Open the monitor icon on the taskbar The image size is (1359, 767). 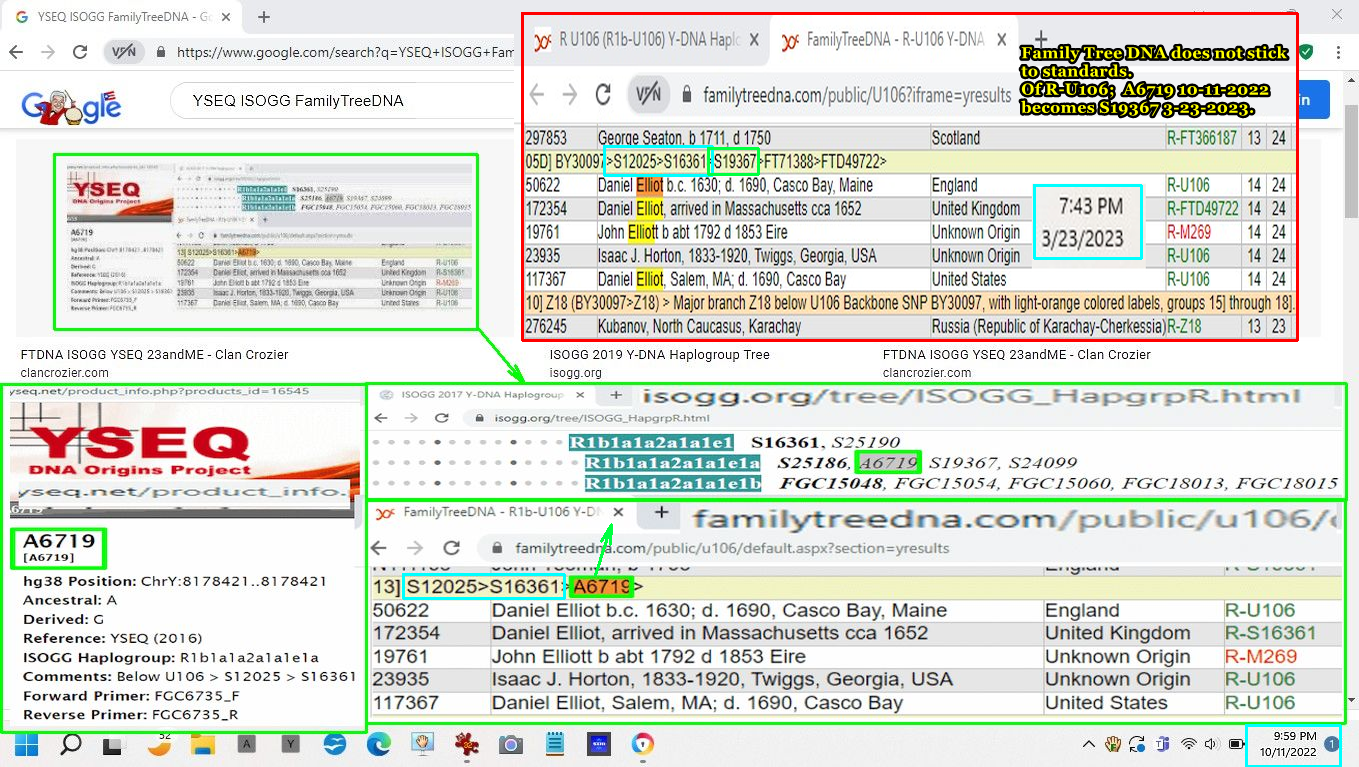click(x=423, y=744)
